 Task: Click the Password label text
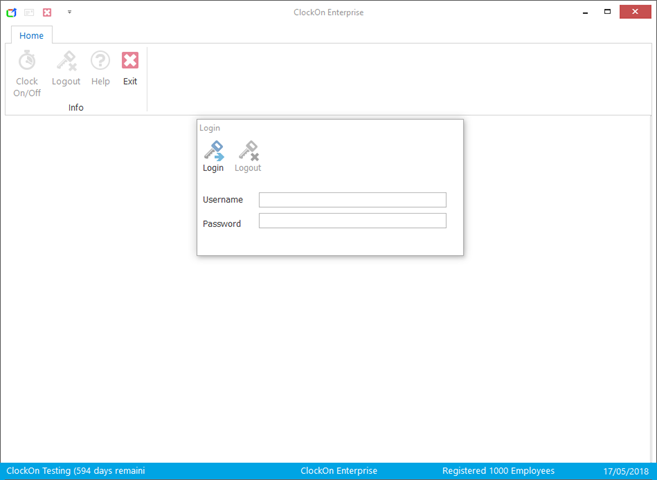pyautogui.click(x=222, y=224)
